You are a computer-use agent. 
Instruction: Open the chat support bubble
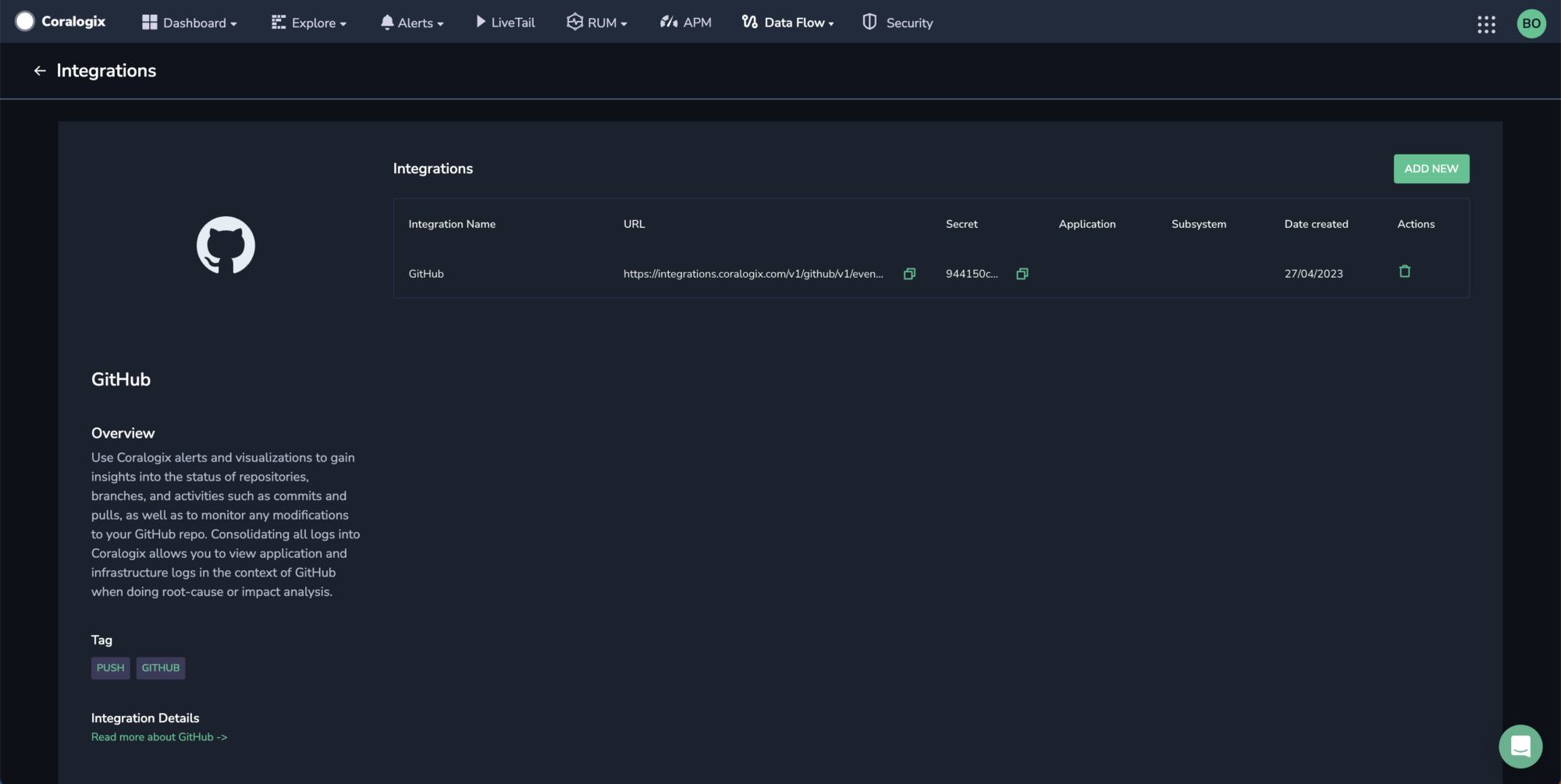(1520, 747)
